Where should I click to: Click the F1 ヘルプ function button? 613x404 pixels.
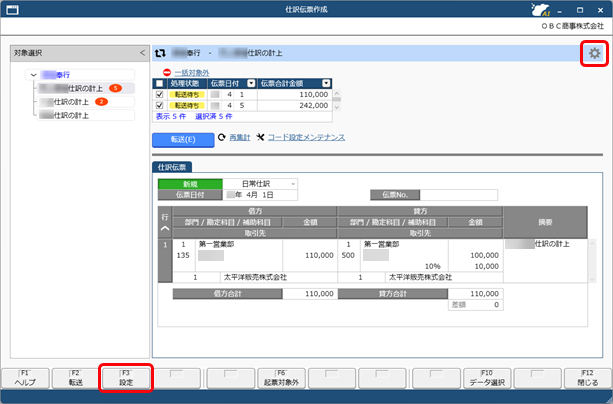25,379
